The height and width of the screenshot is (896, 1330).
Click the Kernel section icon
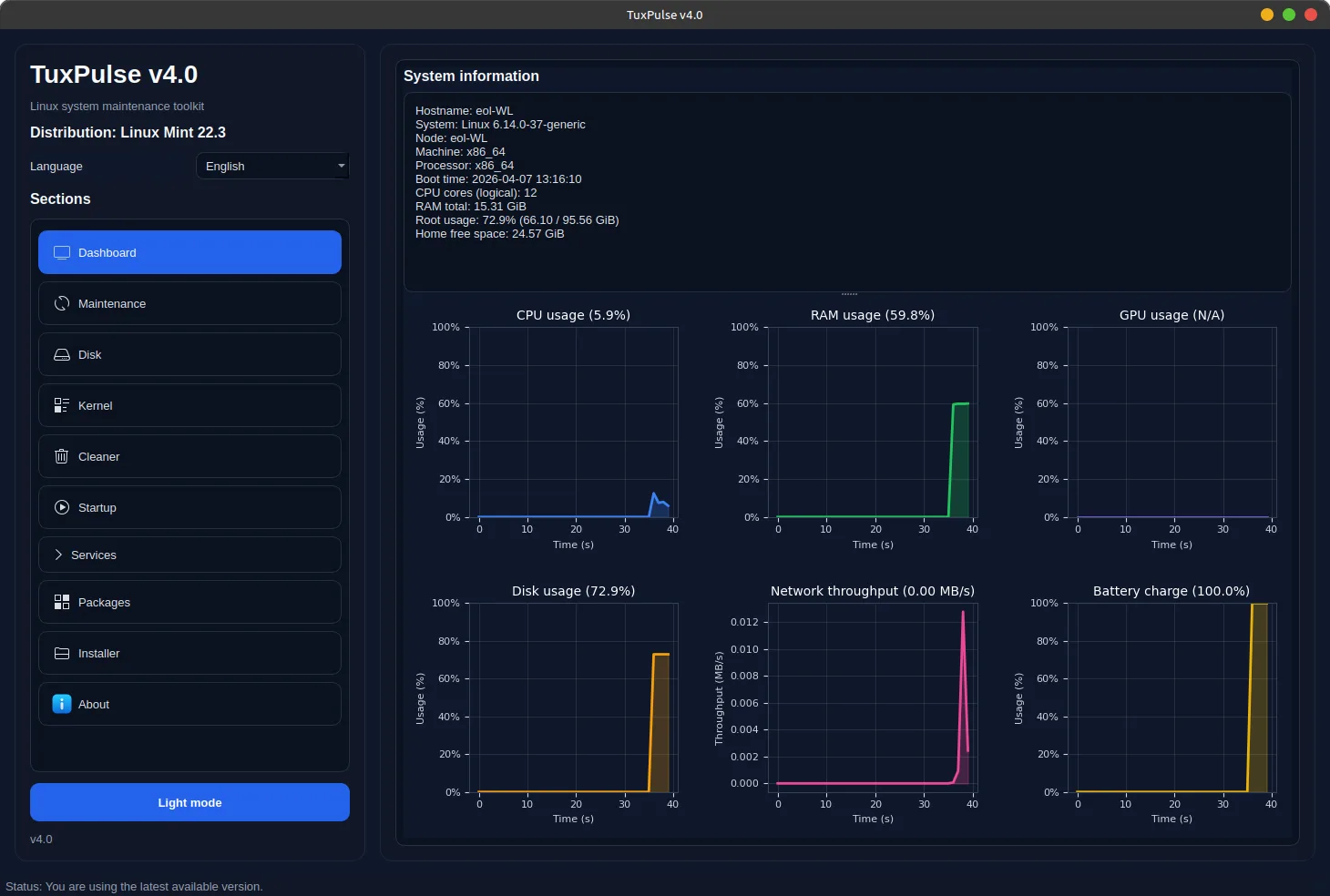pos(61,405)
